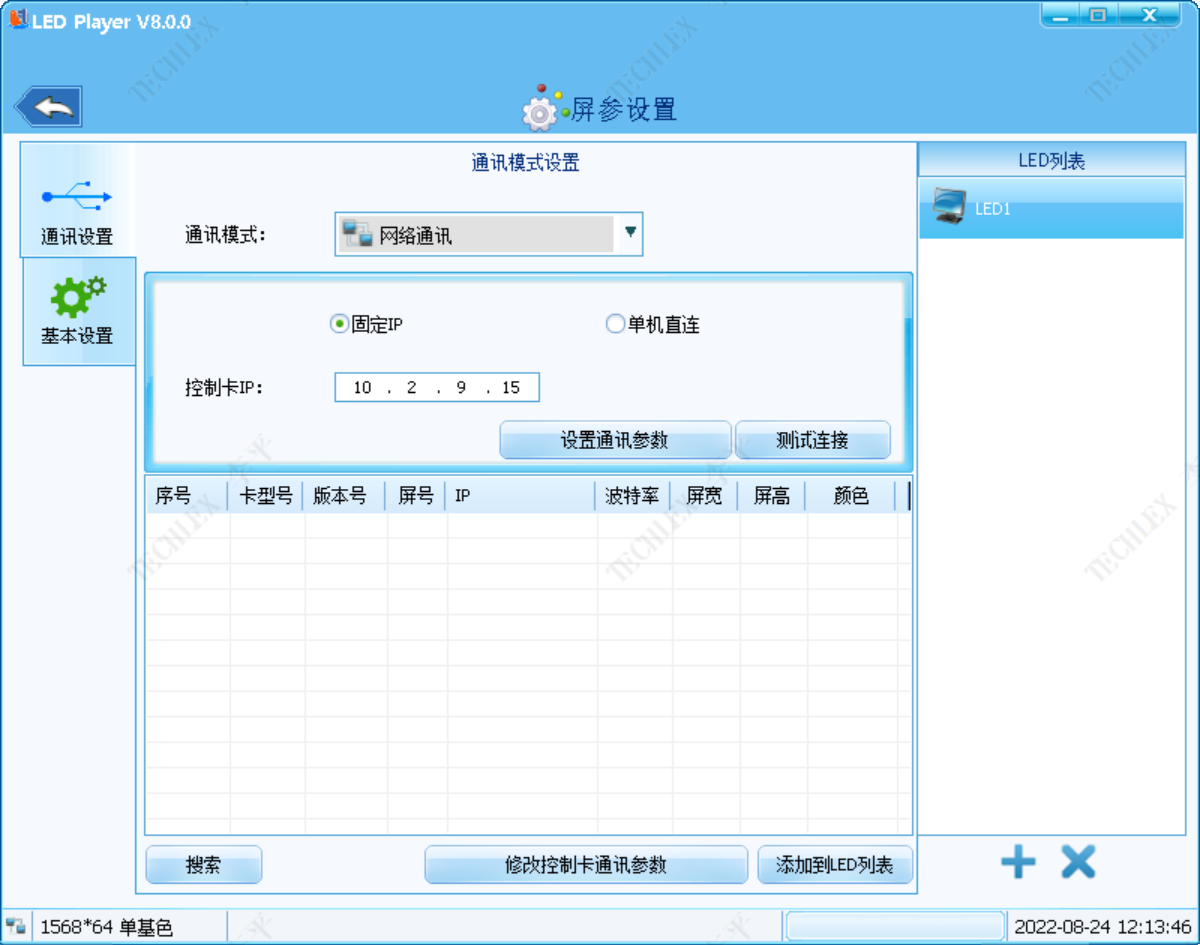Click the 修改控制卡通讯参数 button
This screenshot has height=945, width=1200.
(x=586, y=865)
